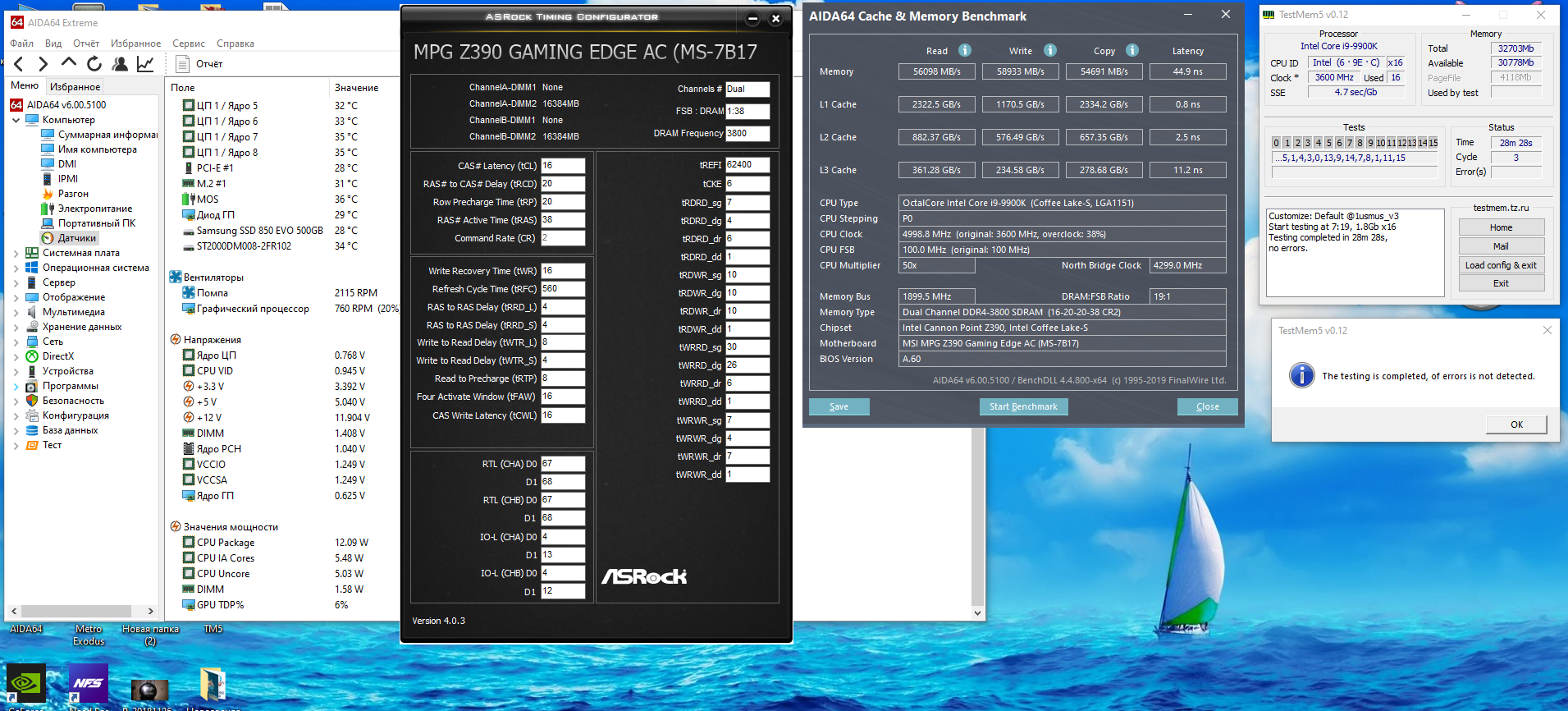Click the Start Benchmark button
Image resolution: width=1568 pixels, height=711 pixels.
pyautogui.click(x=1023, y=406)
